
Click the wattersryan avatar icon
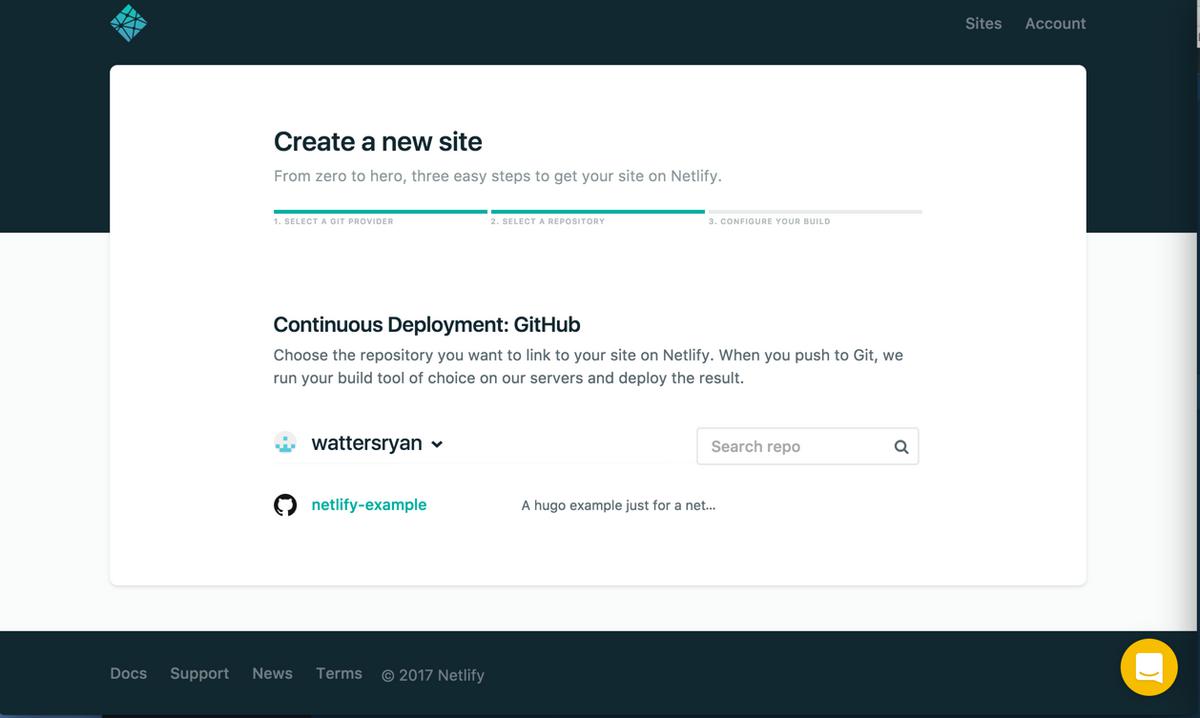point(286,442)
